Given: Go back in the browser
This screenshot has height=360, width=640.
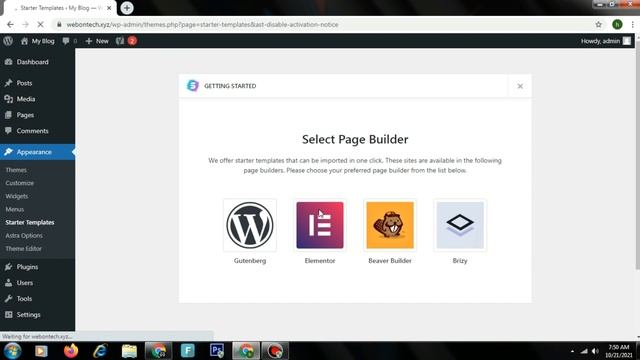Looking at the screenshot, I should click(x=10, y=24).
